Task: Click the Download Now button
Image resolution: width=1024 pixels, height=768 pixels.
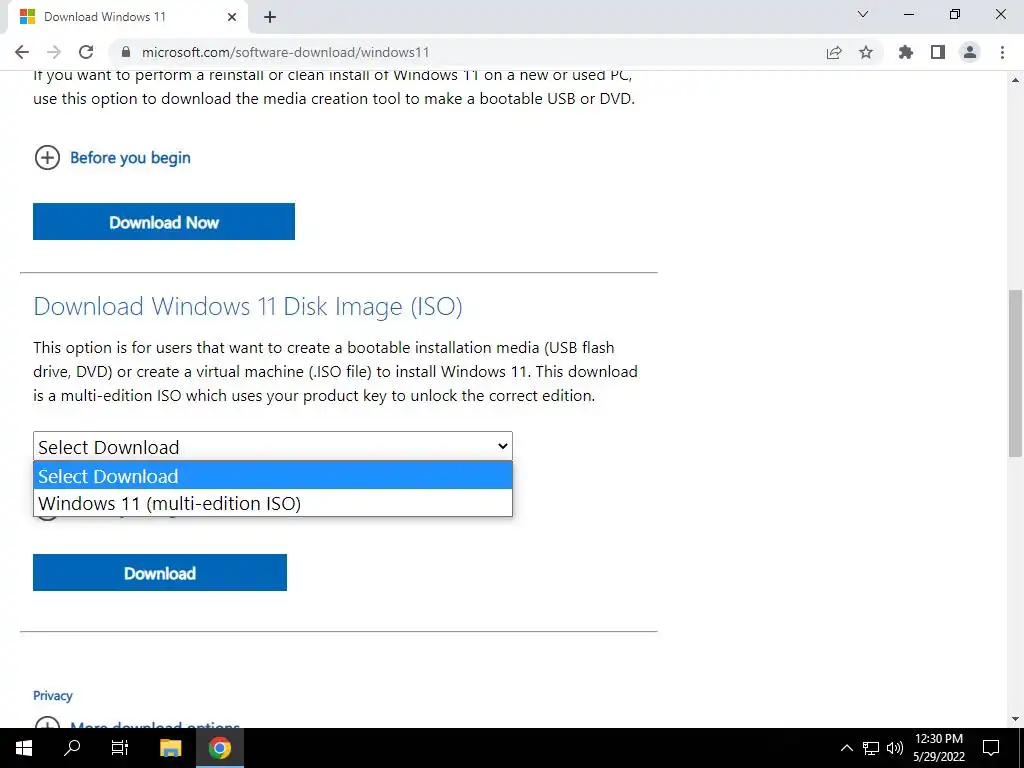Action: (x=164, y=221)
